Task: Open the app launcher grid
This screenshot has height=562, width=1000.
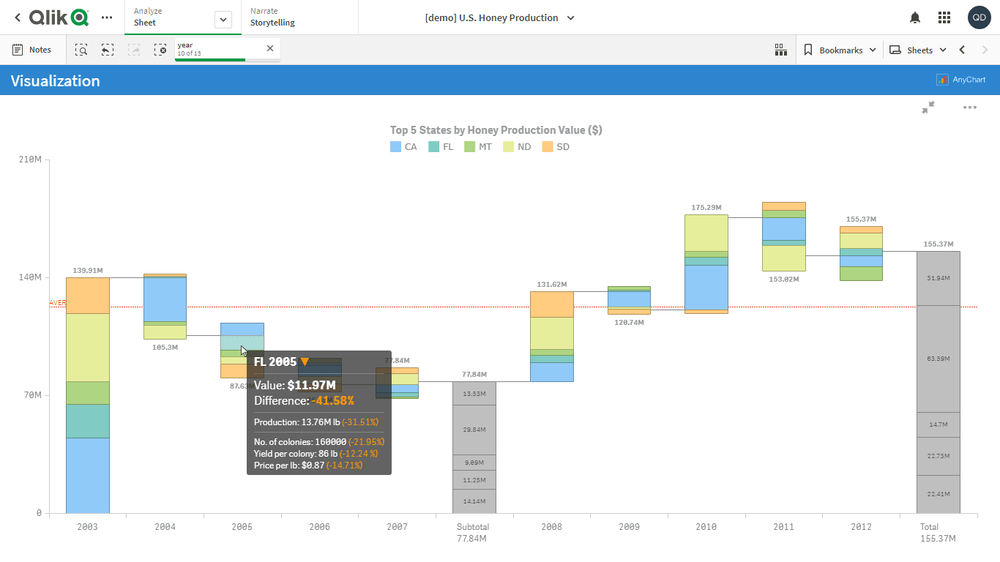Action: tap(944, 18)
